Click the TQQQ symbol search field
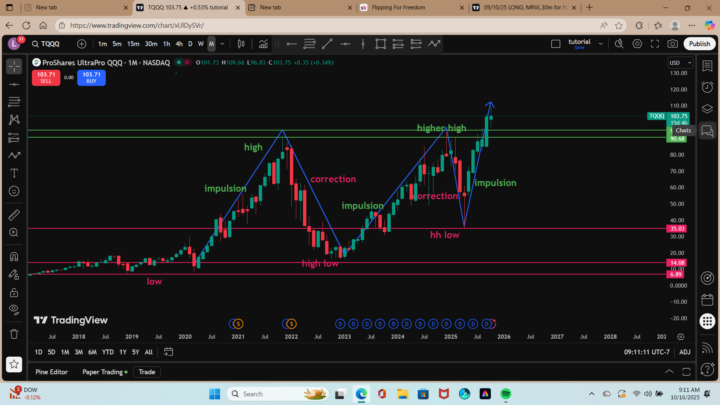This screenshot has width=720, height=405. (50, 44)
